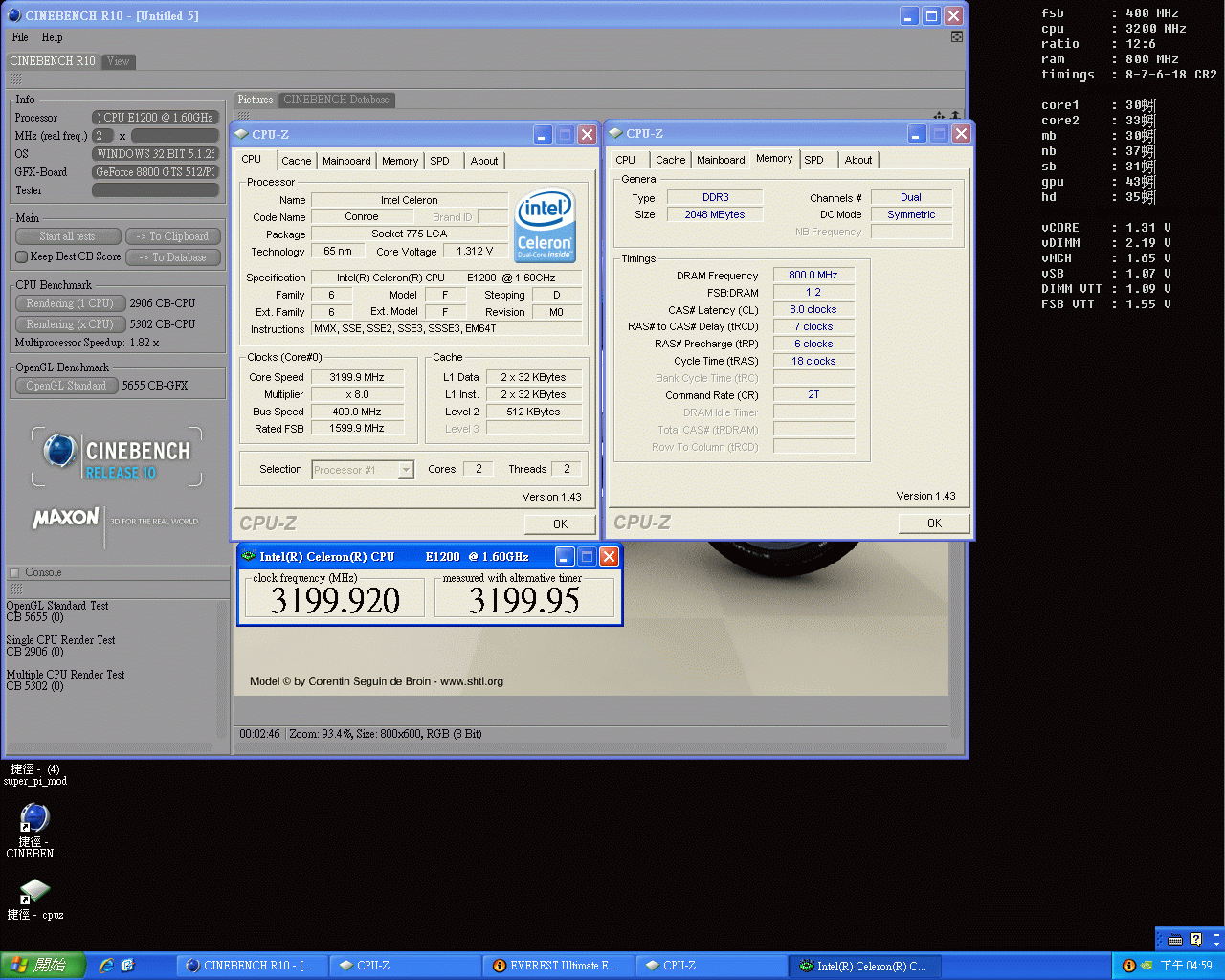Open About tab in CPU-Z processor window
1225x980 pixels.
(484, 161)
